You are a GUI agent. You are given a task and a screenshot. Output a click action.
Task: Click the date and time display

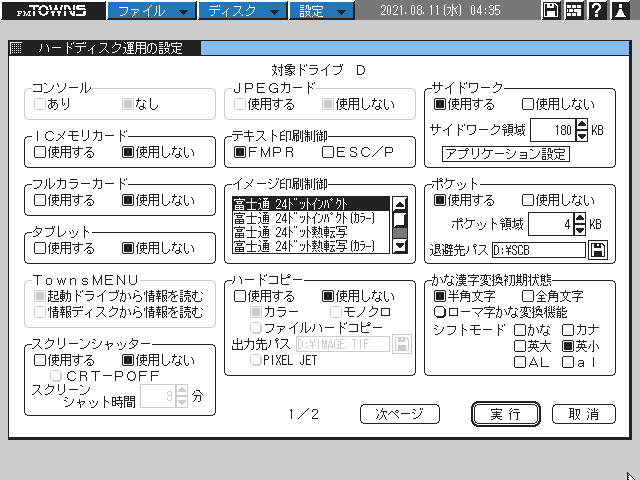point(440,10)
